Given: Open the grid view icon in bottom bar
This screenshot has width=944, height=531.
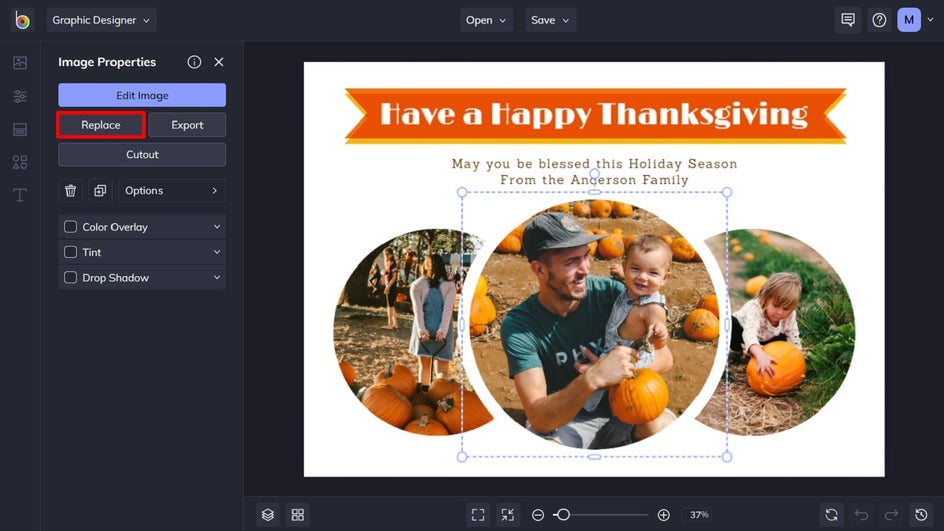Looking at the screenshot, I should pyautogui.click(x=297, y=515).
